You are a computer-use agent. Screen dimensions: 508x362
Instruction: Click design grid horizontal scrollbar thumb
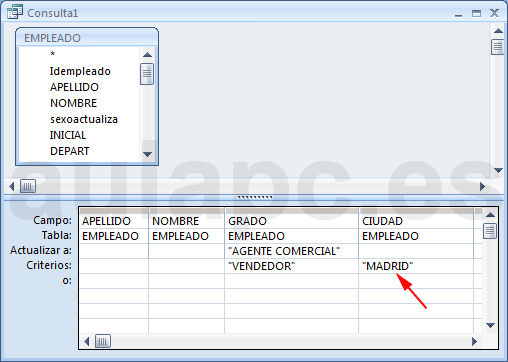[103, 341]
